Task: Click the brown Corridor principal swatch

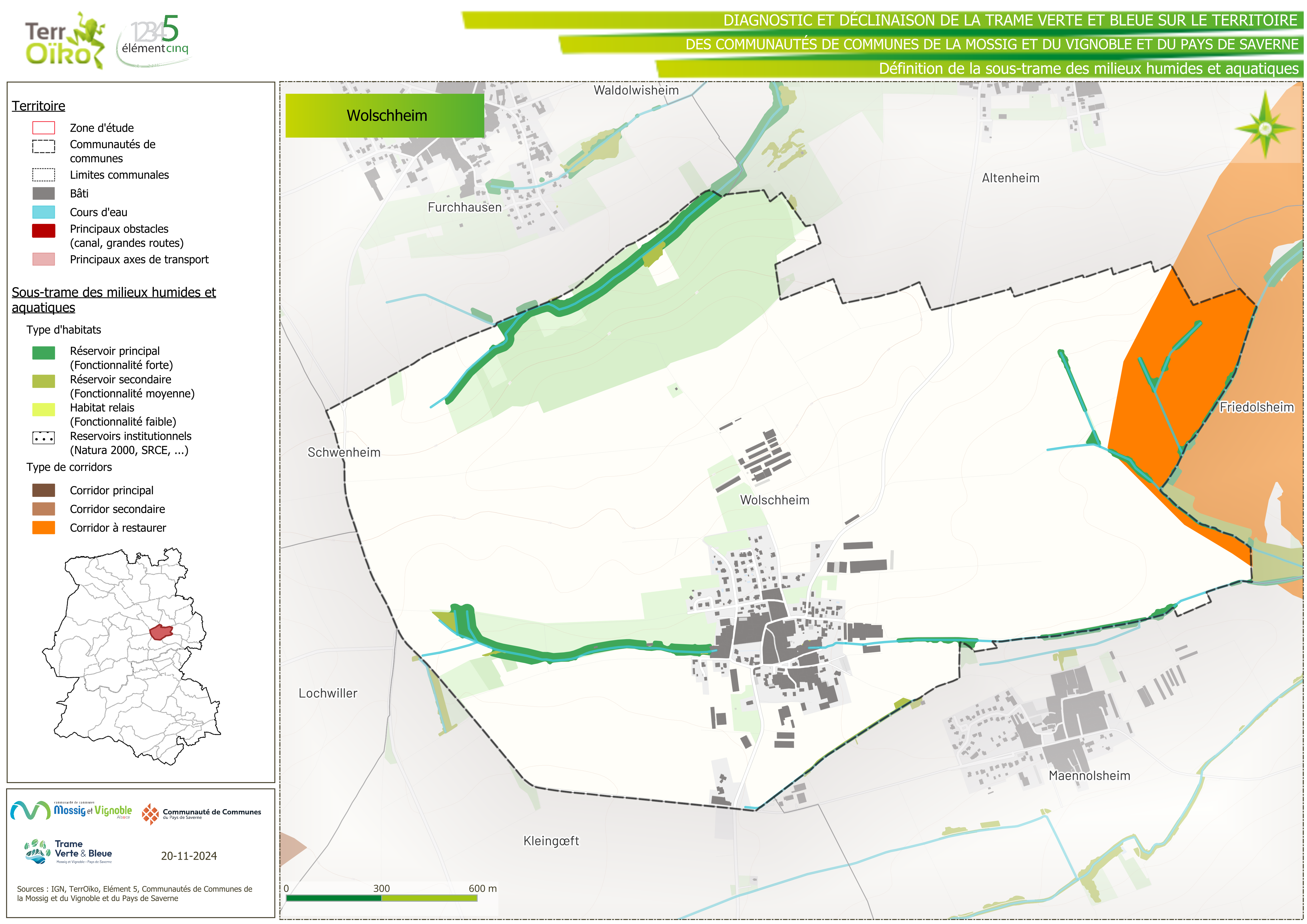Action: 43,490
